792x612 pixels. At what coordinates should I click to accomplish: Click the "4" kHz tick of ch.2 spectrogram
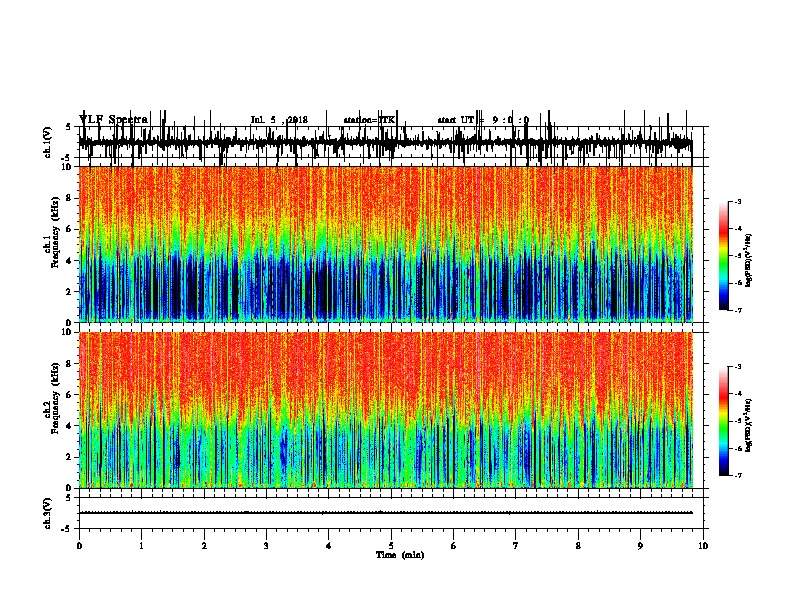click(69, 426)
